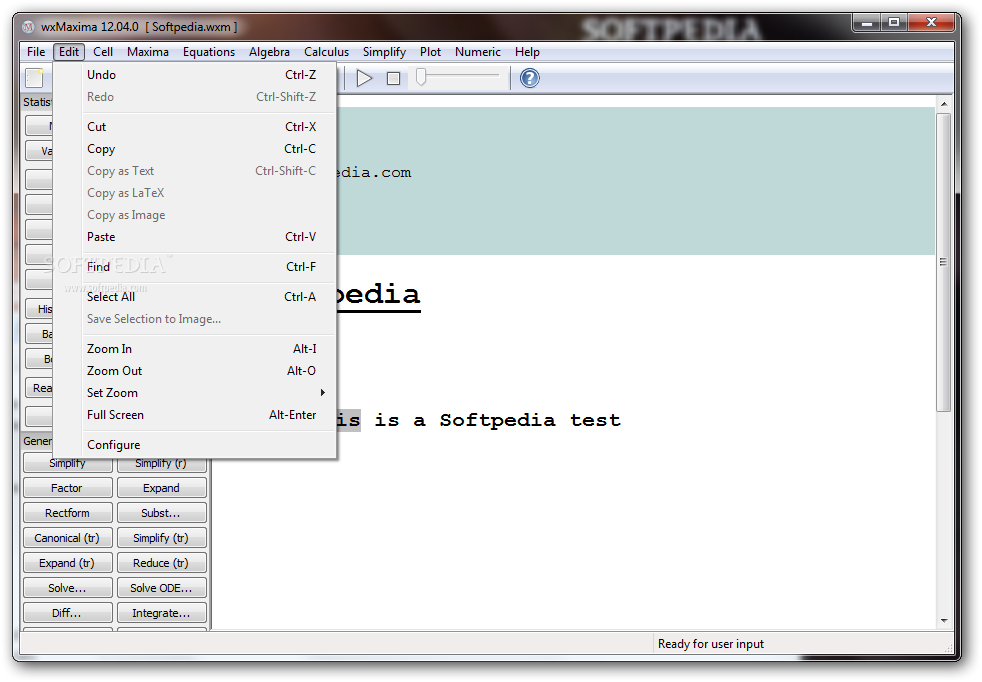Viewport: 982px width, 682px height.
Task: Click the Subst... button
Action: [162, 513]
